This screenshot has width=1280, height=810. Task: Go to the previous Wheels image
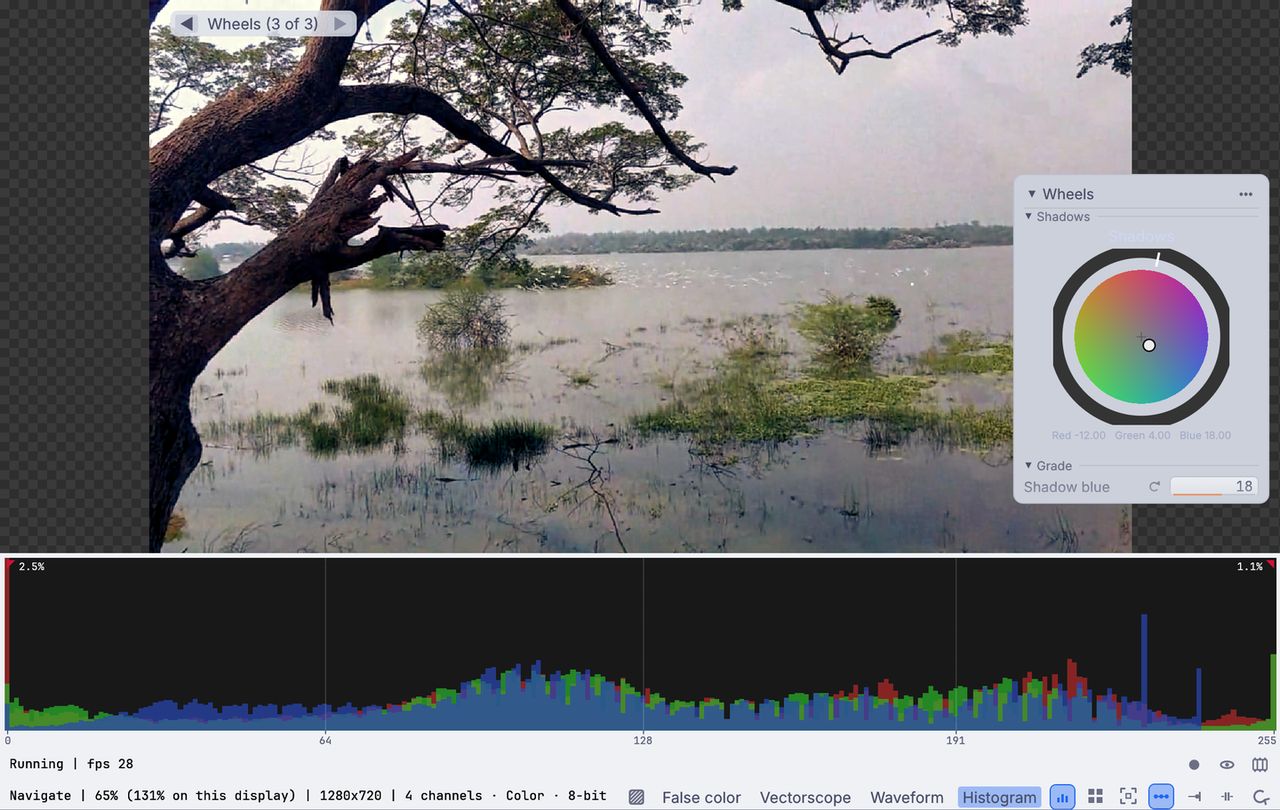coord(187,24)
